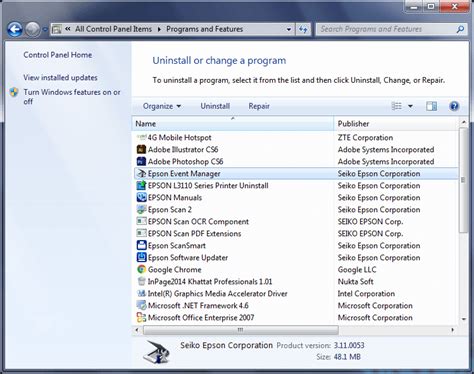474x374 pixels.
Task: Select EPSON Scan PDF Extensions text
Action: (194, 234)
